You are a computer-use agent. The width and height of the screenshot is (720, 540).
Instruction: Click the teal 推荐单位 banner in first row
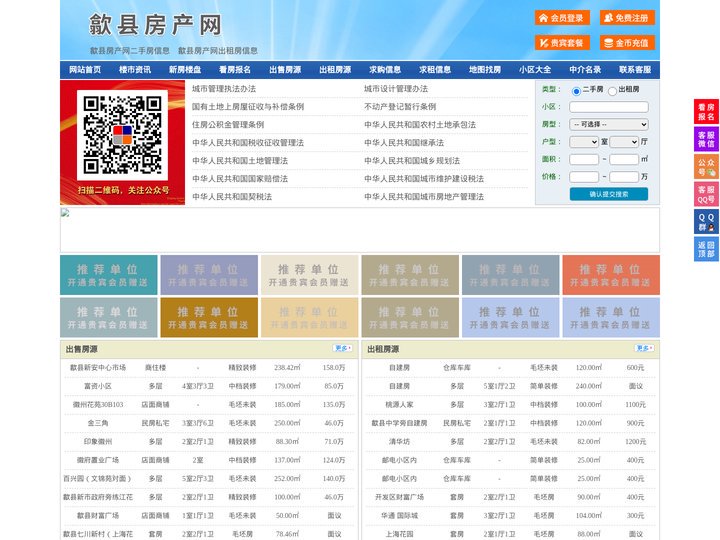pyautogui.click(x=109, y=275)
